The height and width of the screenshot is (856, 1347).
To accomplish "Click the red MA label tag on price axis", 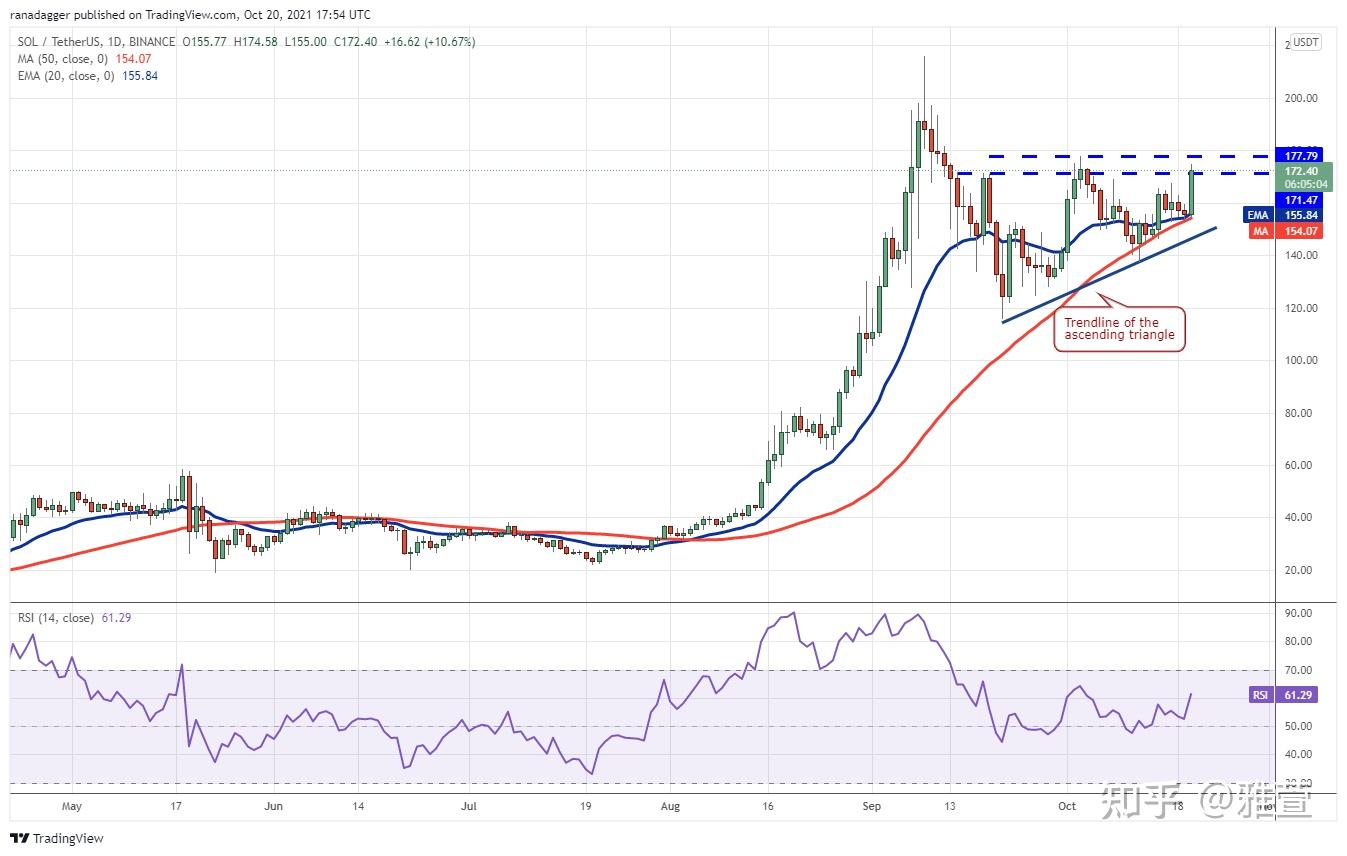I will click(1261, 231).
